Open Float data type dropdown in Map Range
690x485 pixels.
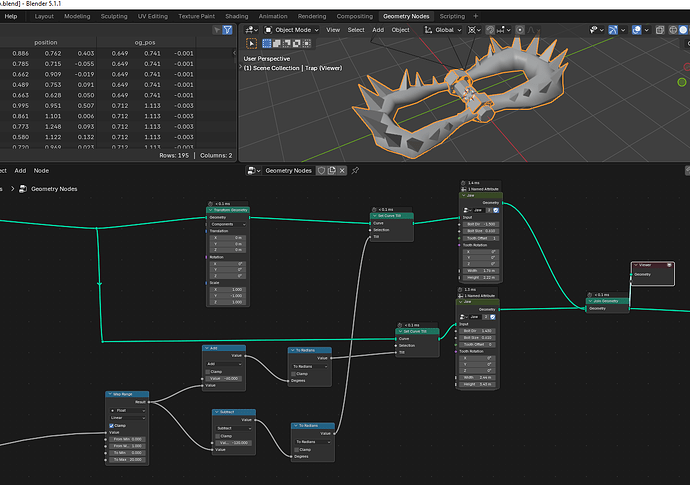(128, 411)
